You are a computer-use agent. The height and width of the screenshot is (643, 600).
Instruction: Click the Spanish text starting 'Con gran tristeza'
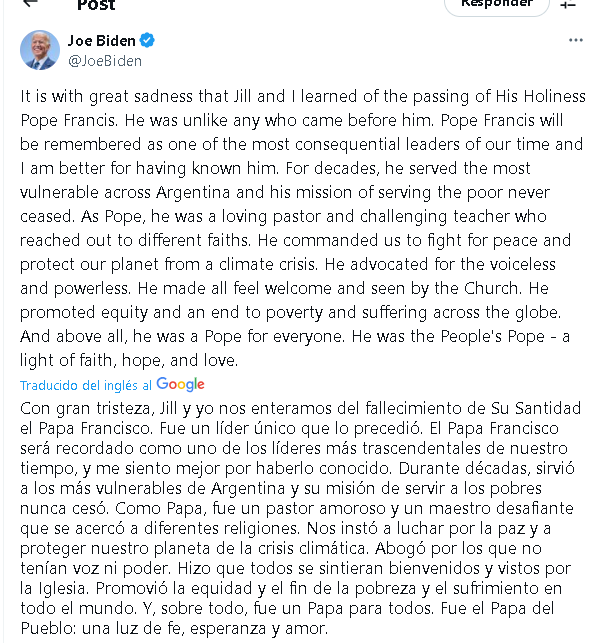(301, 518)
